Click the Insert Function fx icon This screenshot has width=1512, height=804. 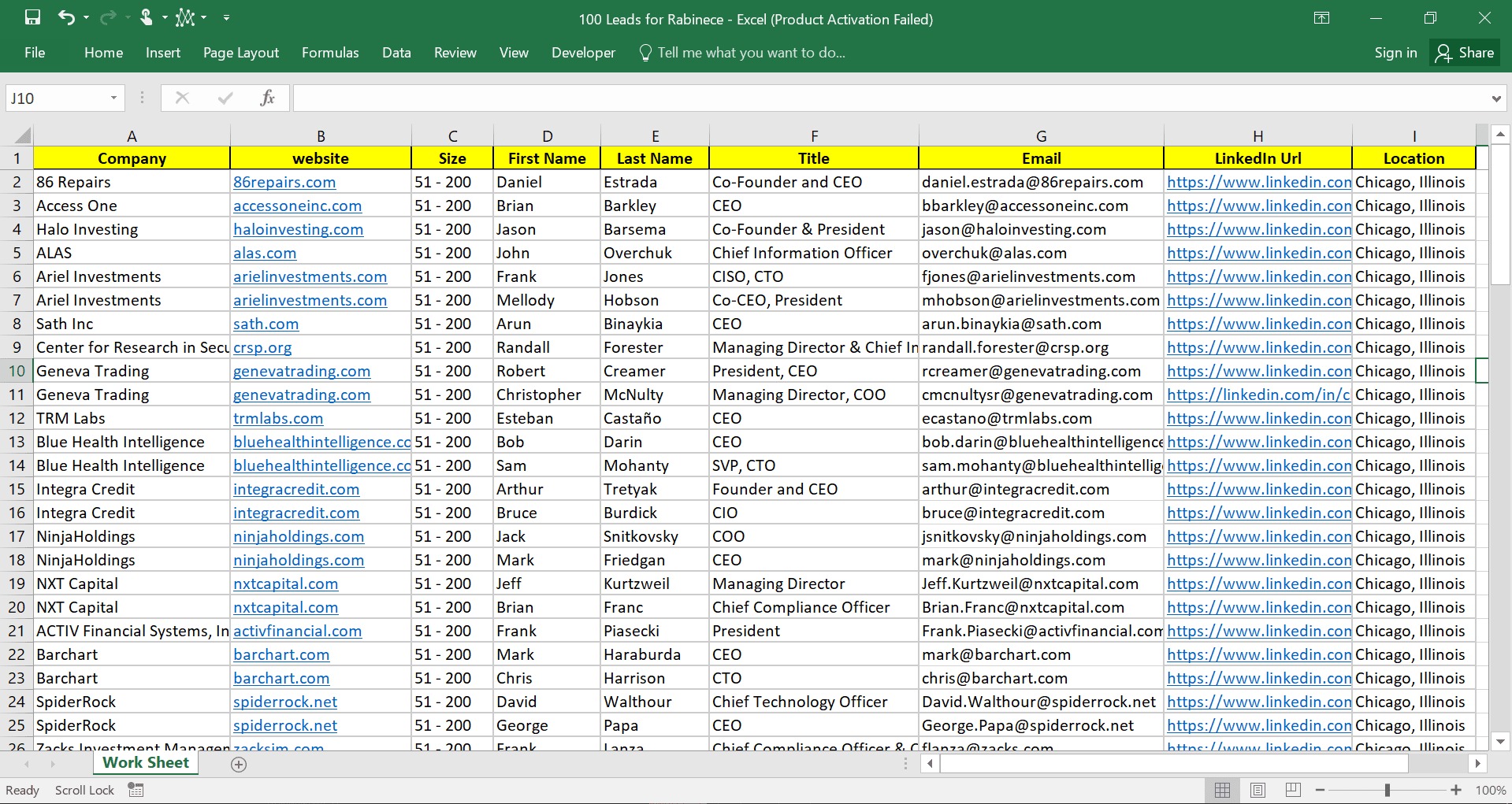point(267,97)
